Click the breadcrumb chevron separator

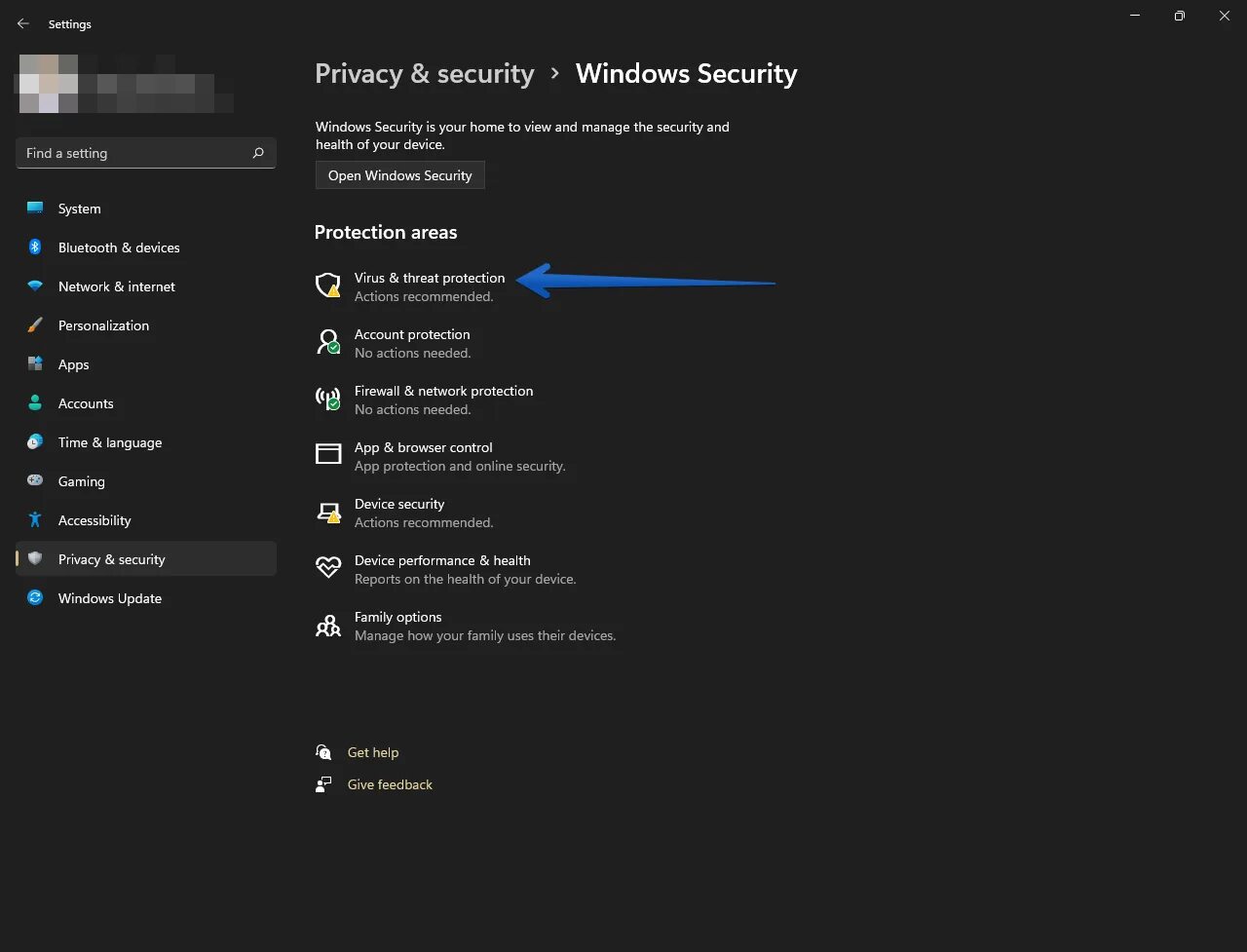coord(555,73)
